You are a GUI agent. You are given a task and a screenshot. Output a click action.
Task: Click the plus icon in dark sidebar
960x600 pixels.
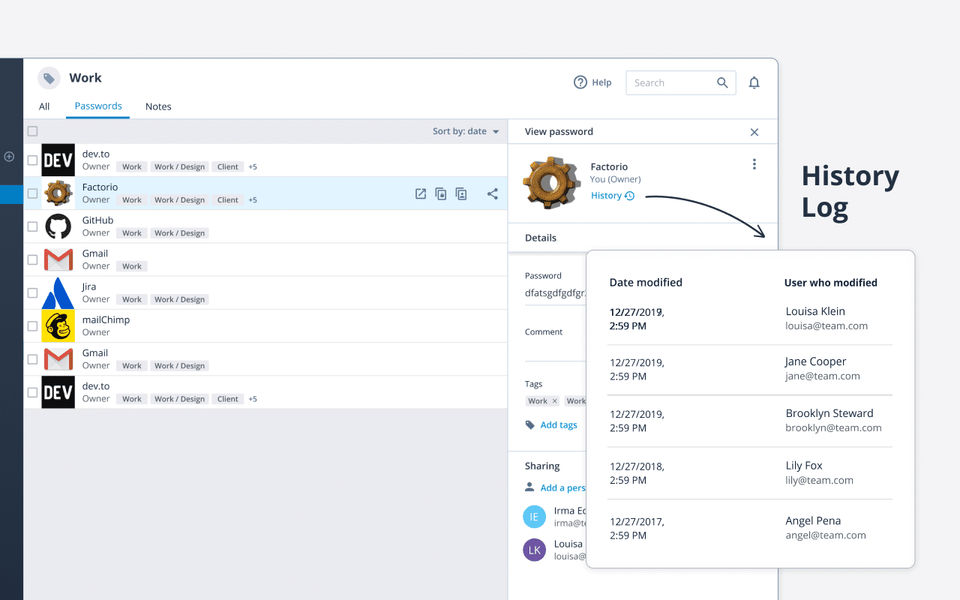tap(9, 157)
